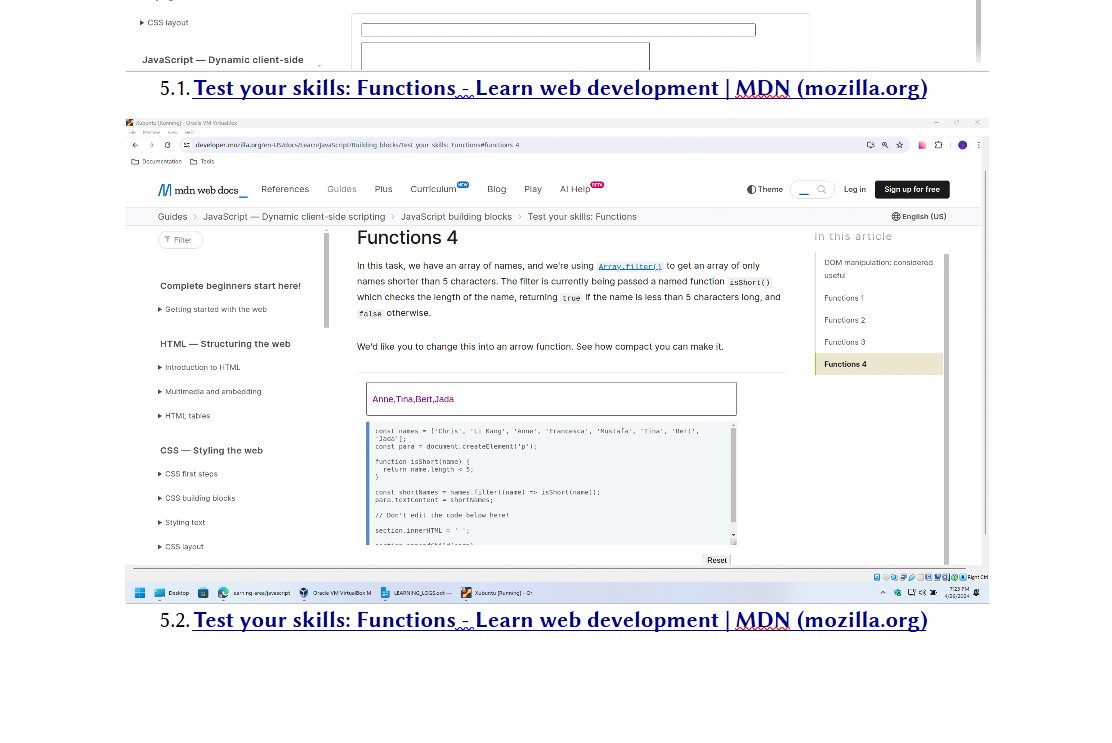Image resolution: width=1112 pixels, height=743 pixels.
Task: Click the JavaScript building blocks breadcrumb
Action: click(456, 217)
